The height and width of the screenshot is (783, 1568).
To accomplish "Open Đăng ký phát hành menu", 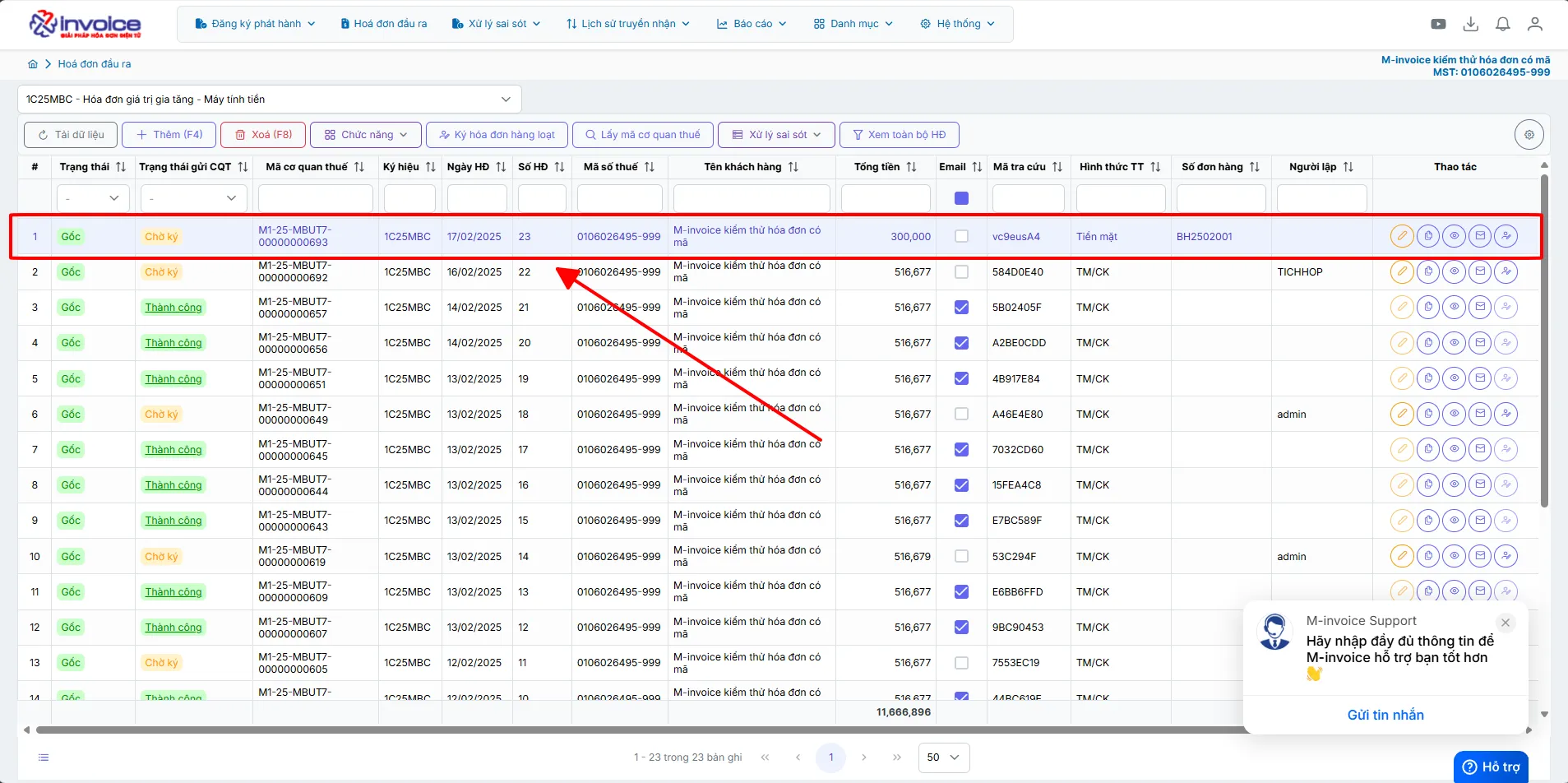I will click(255, 24).
